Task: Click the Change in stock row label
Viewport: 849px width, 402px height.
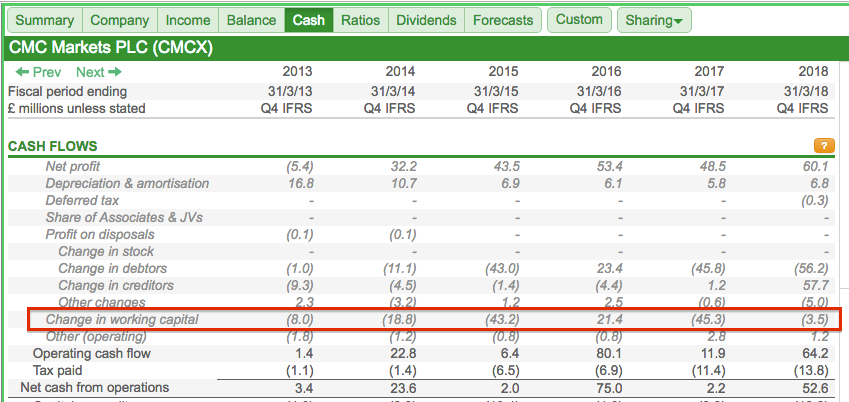Action: (x=106, y=251)
